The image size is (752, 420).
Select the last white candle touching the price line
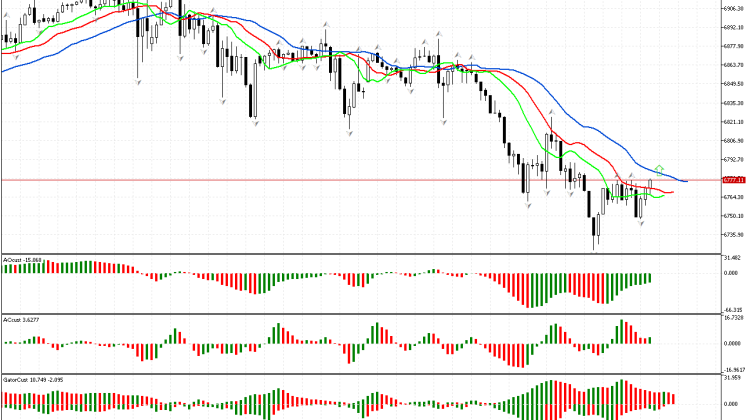click(x=650, y=186)
